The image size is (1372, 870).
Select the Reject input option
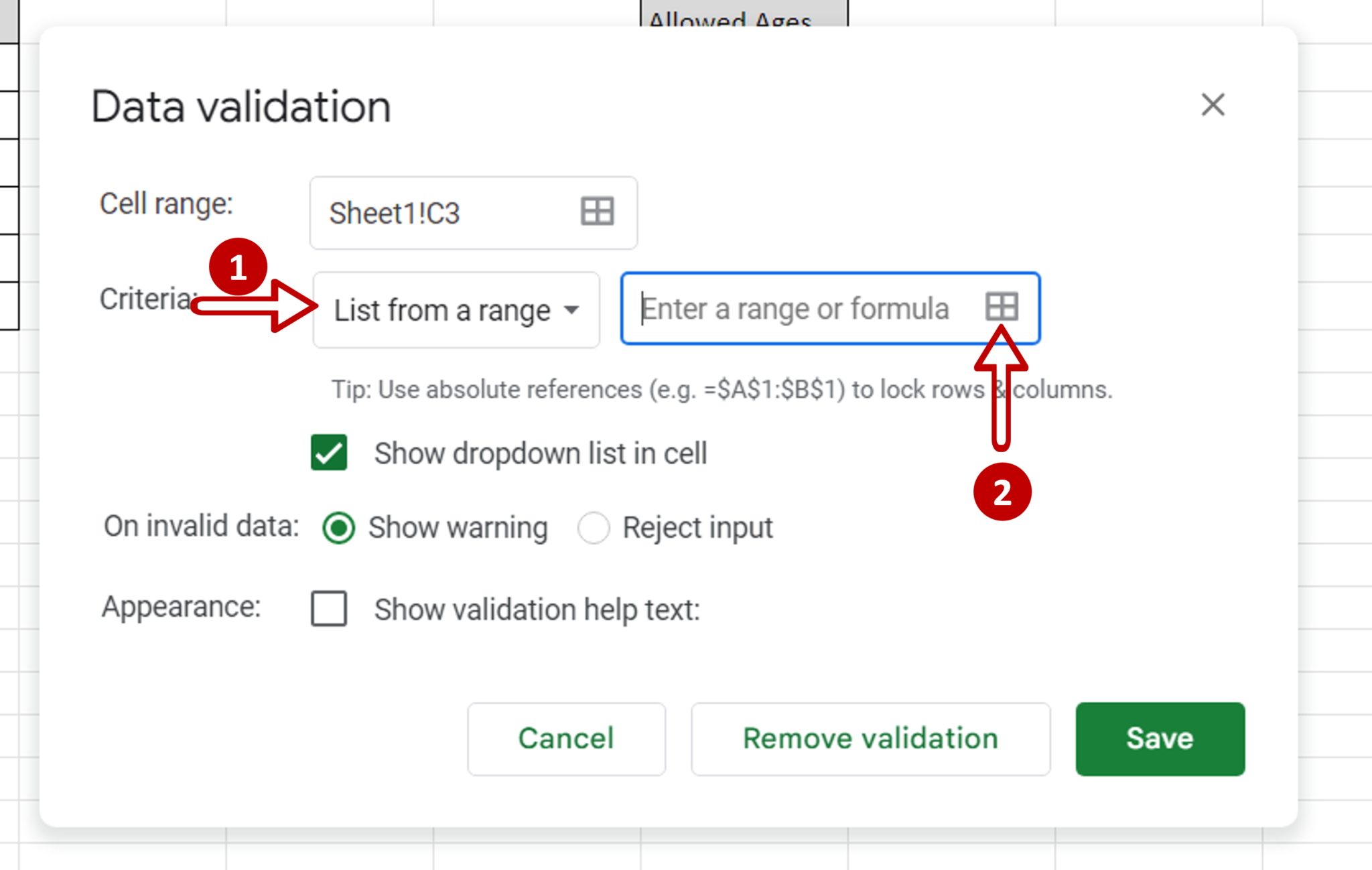pos(594,528)
